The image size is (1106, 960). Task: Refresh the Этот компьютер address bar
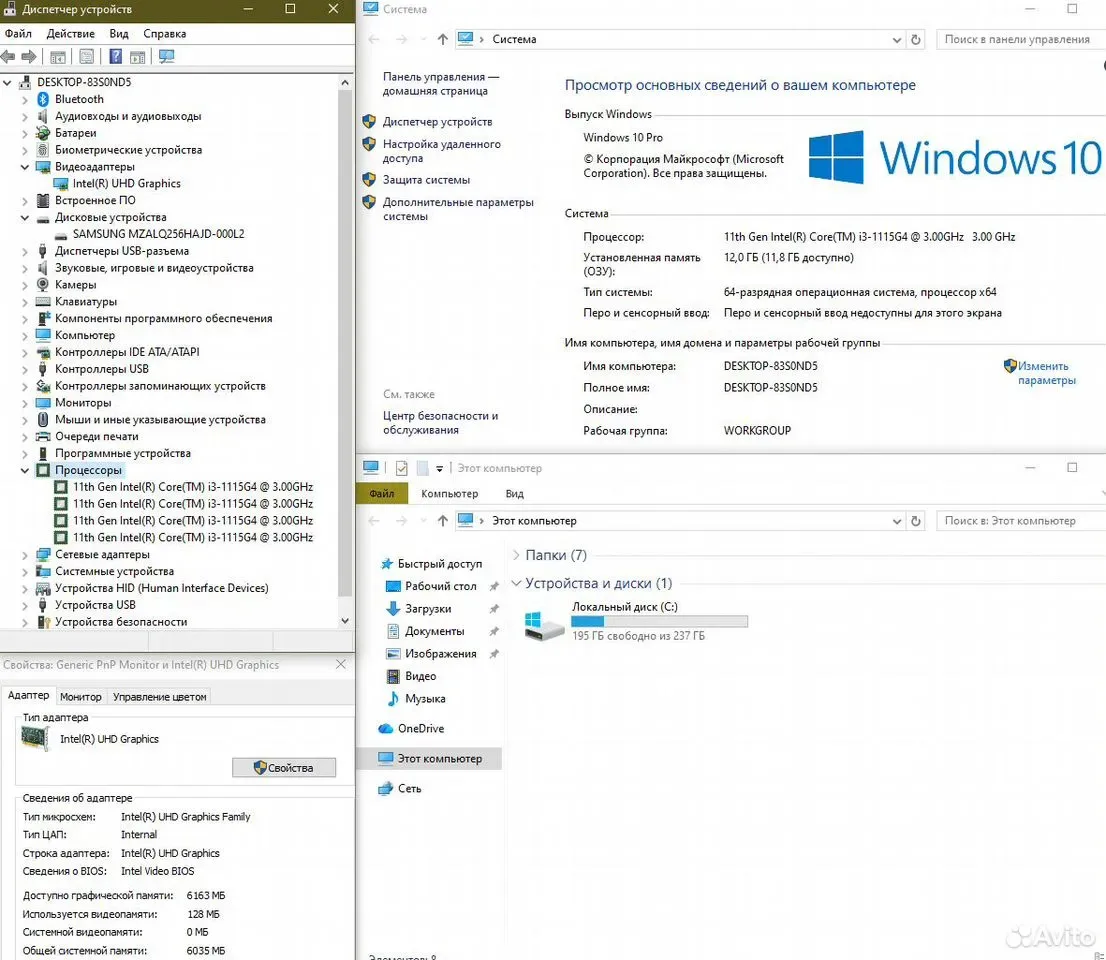click(x=916, y=521)
